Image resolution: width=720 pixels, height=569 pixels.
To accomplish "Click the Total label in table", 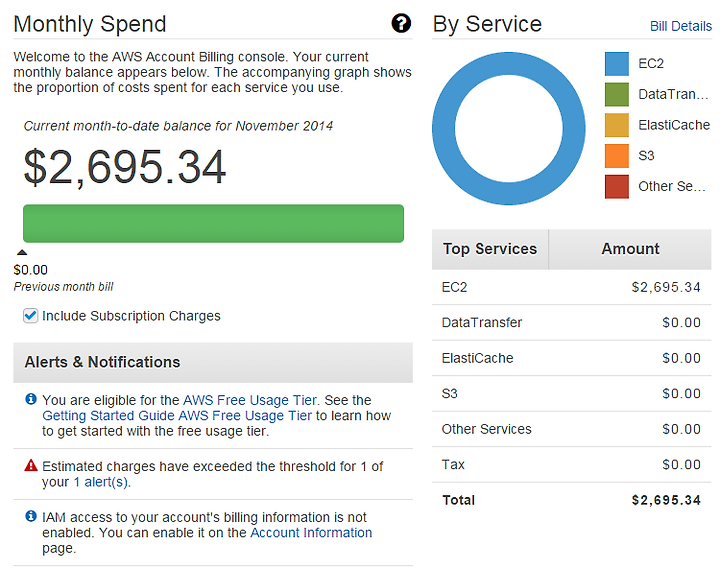I will tap(458, 500).
